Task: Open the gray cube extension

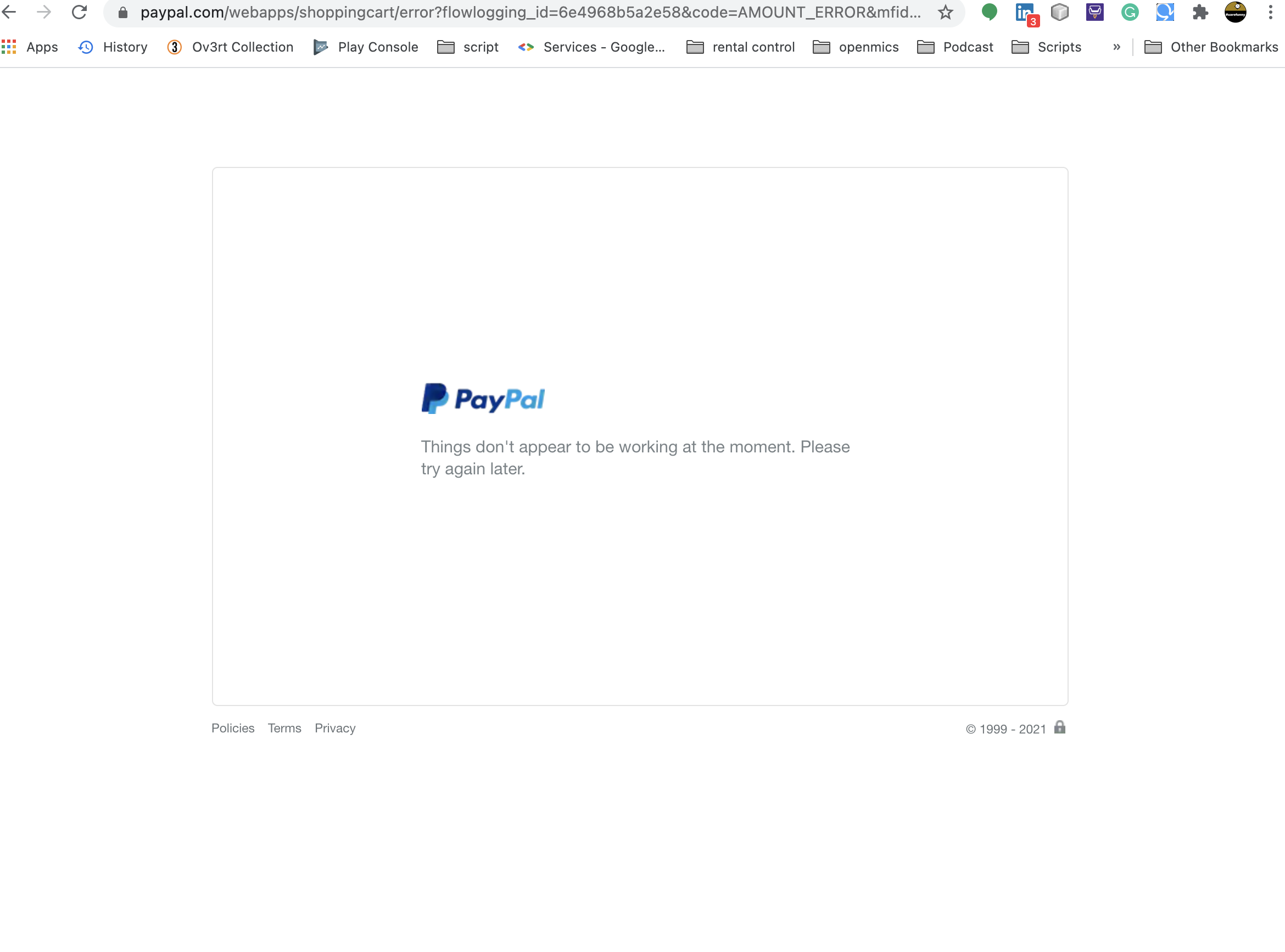Action: point(1060,12)
